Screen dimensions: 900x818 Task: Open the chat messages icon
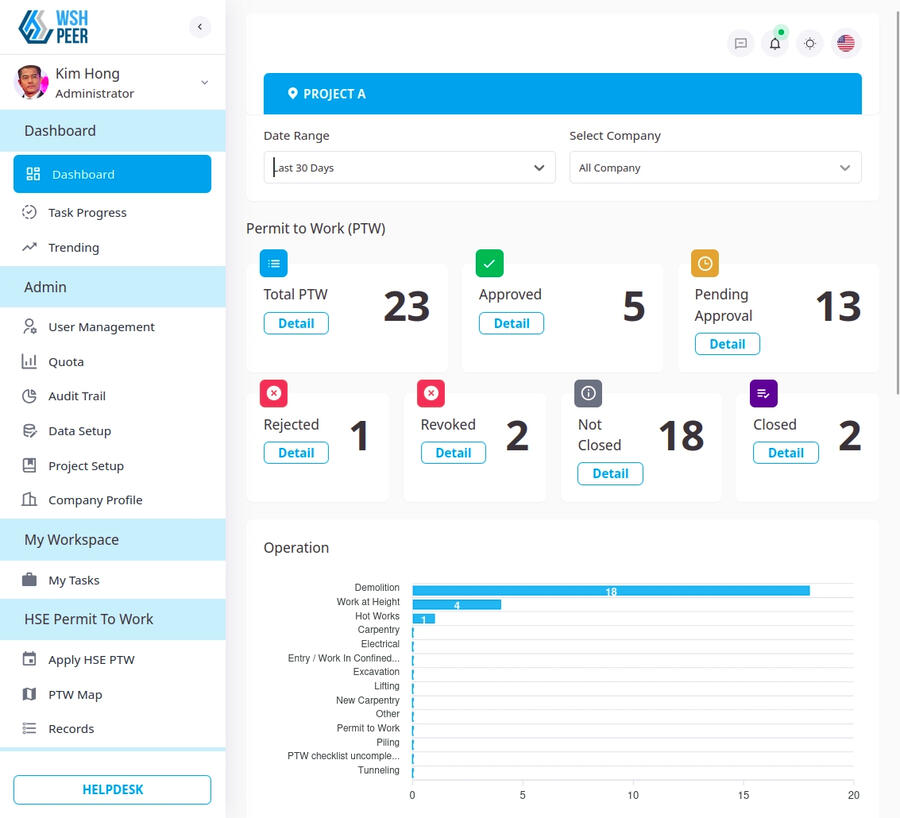coord(741,44)
